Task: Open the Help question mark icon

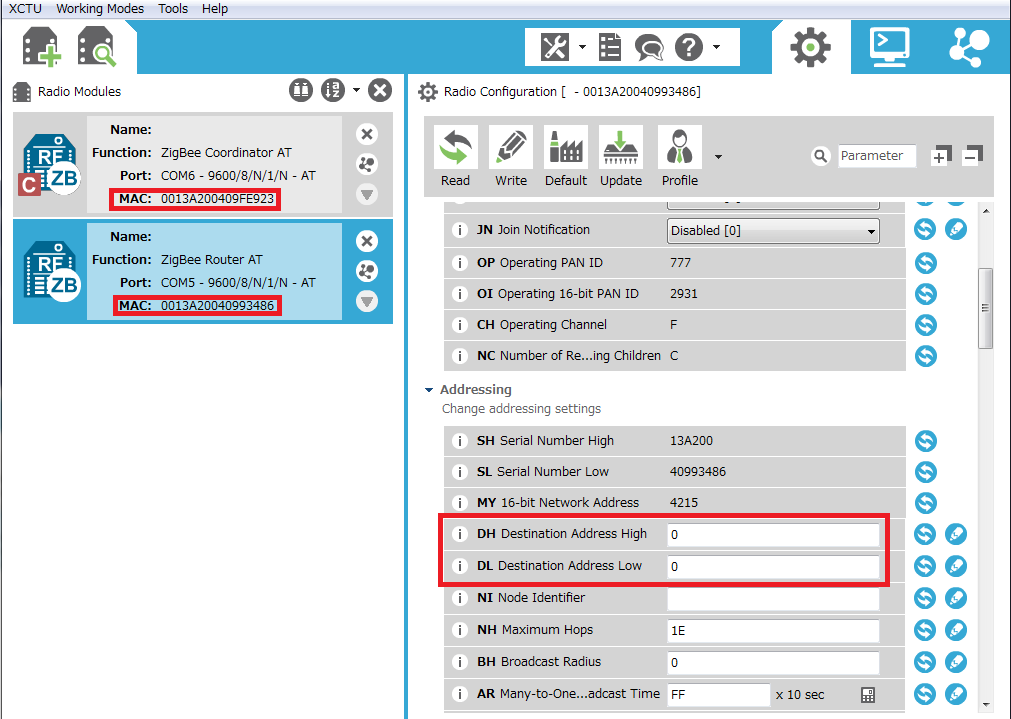Action: tap(689, 47)
